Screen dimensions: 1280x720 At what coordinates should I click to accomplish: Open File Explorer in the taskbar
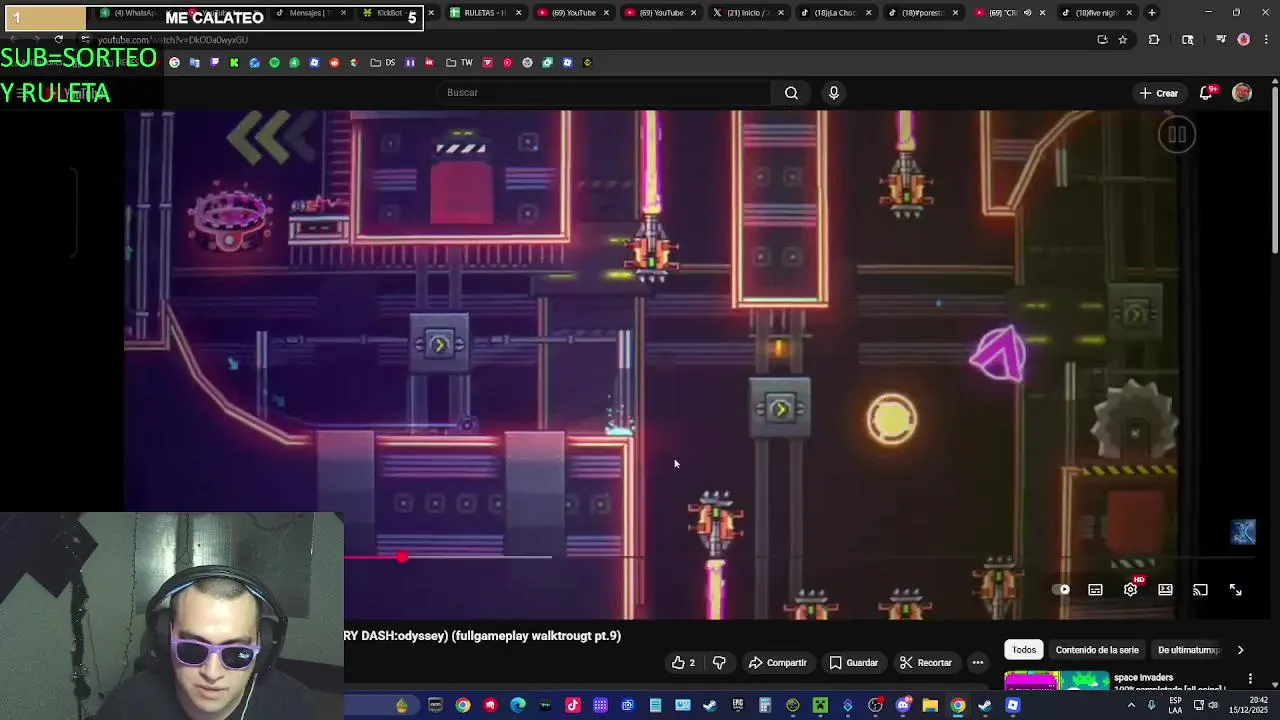pyautogui.click(x=930, y=706)
